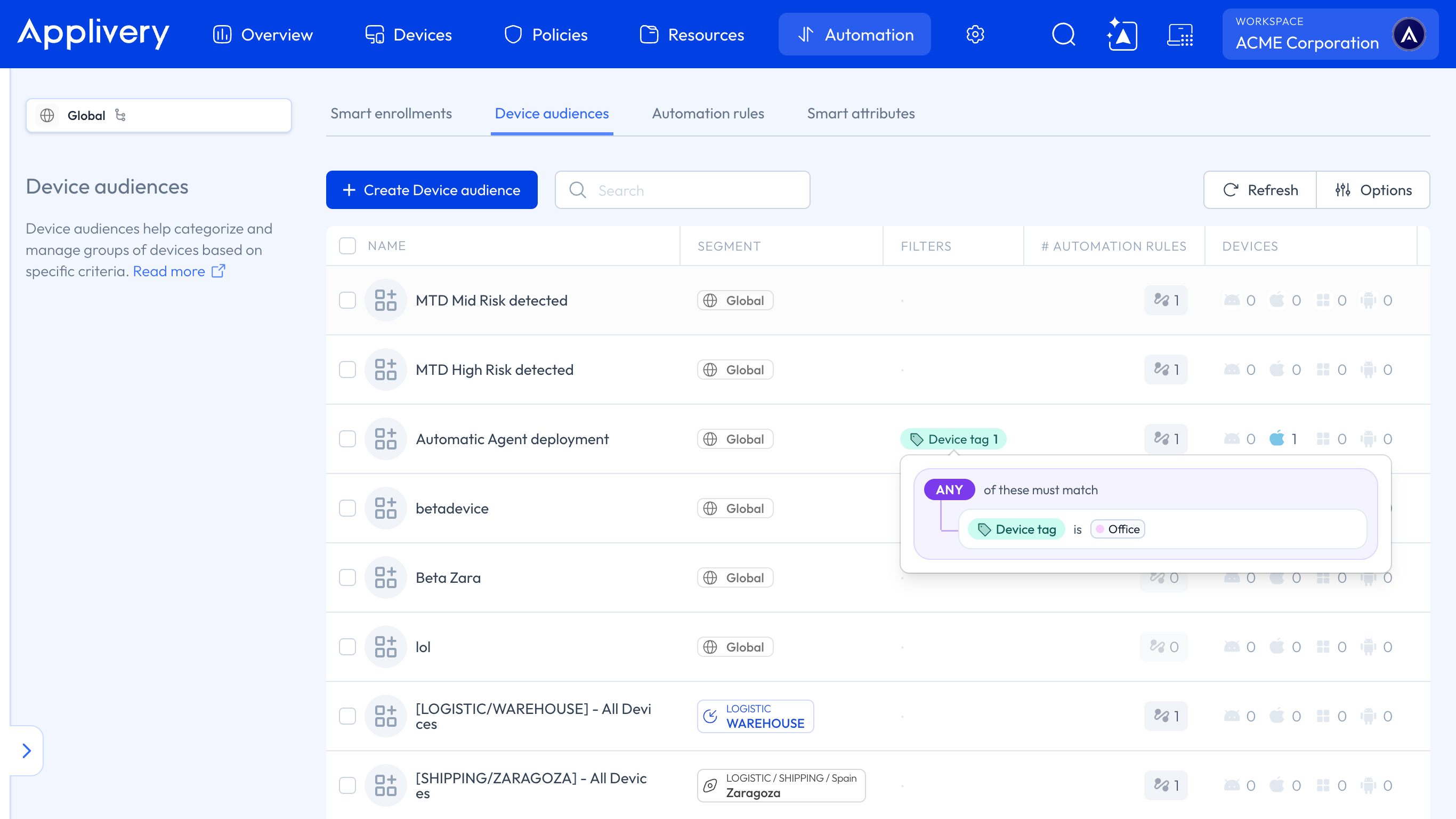The height and width of the screenshot is (819, 1456).
Task: Open the Automation rules tab
Action: [708, 114]
